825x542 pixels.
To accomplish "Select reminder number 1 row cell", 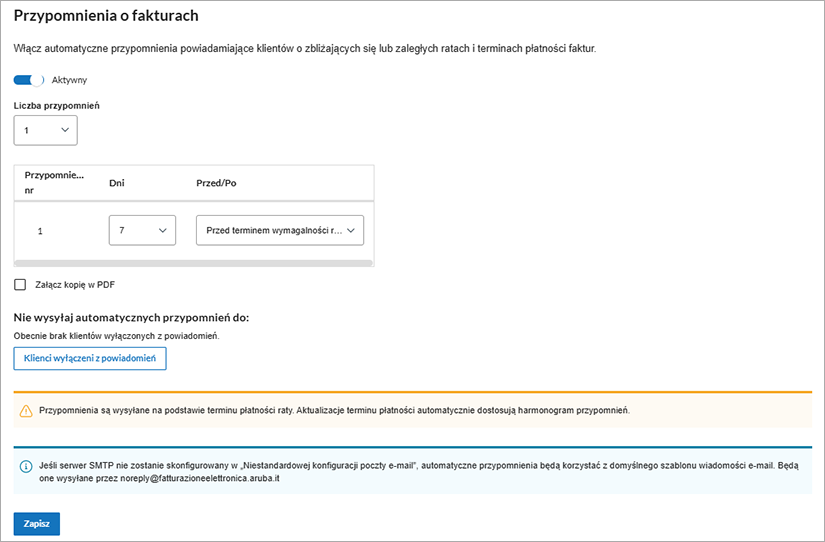I will tap(40, 231).
